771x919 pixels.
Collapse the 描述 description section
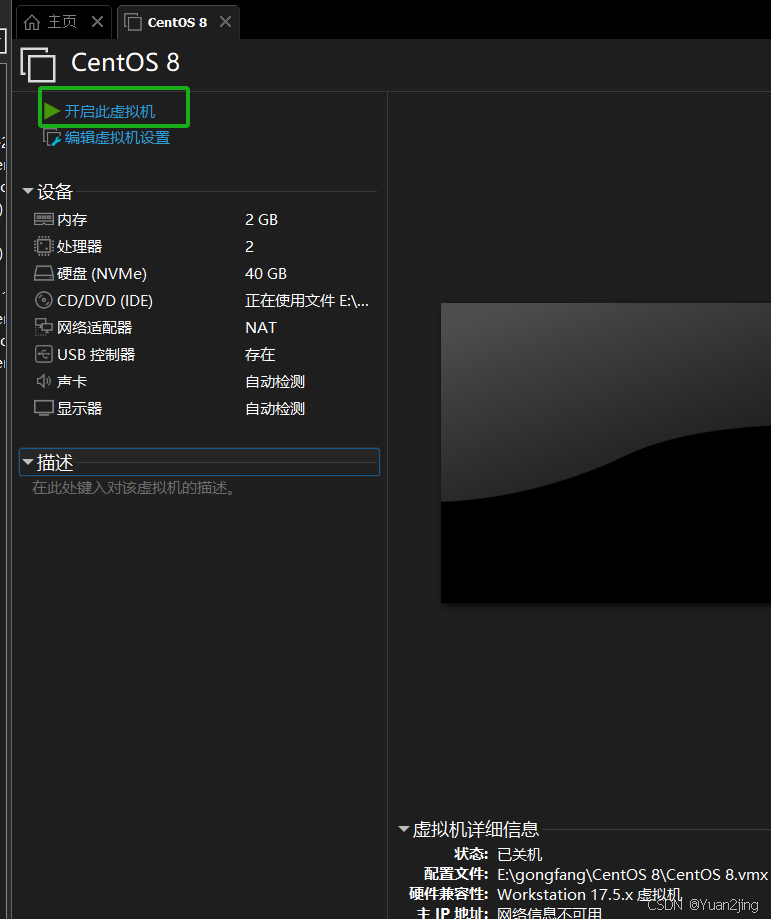pos(28,462)
